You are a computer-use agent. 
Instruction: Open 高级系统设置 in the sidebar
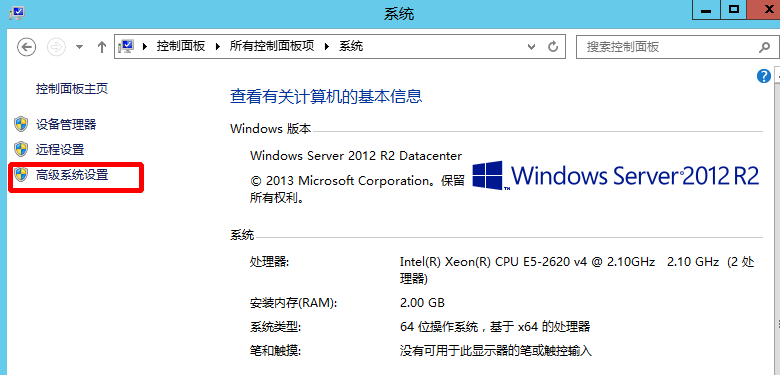tap(72, 175)
